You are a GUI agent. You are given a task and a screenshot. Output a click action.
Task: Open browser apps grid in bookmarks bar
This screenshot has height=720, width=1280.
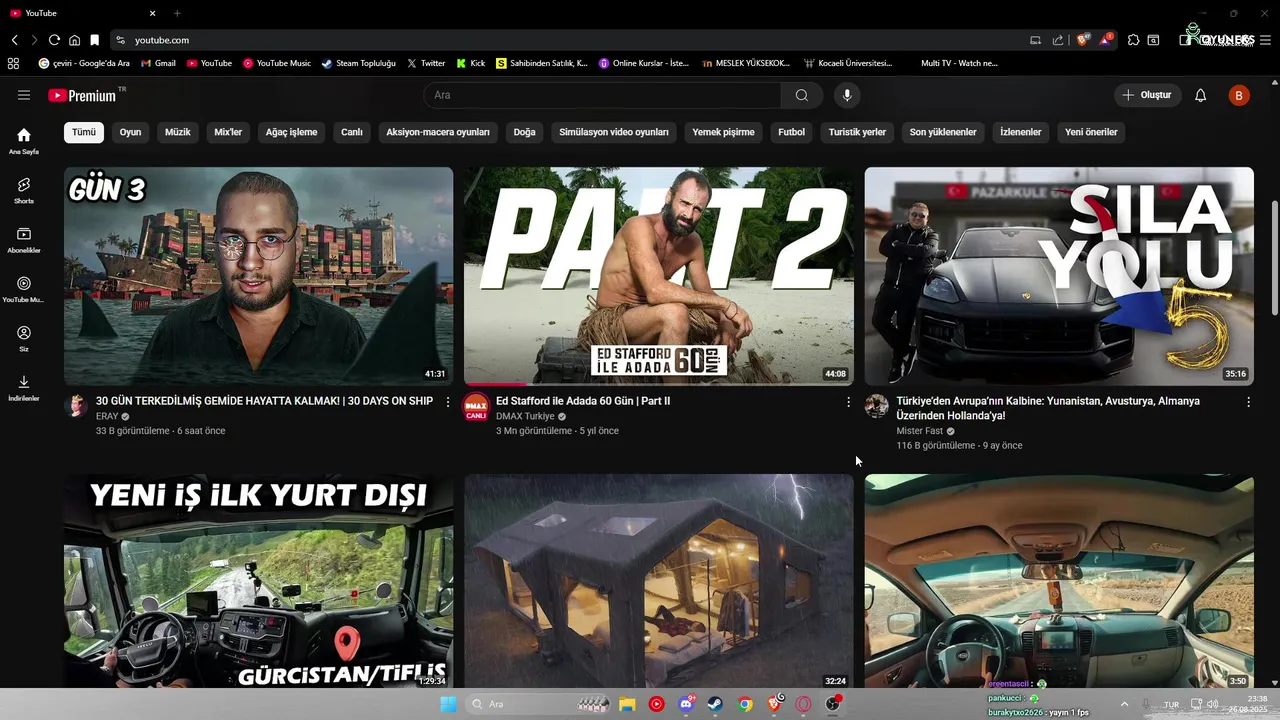(x=14, y=63)
